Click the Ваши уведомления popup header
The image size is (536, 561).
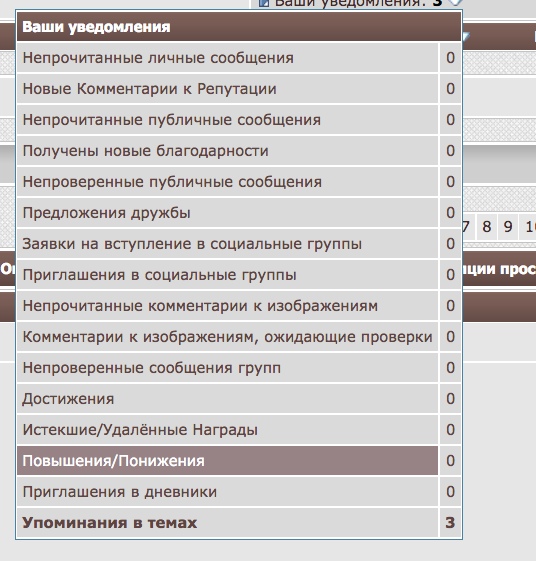click(x=239, y=27)
